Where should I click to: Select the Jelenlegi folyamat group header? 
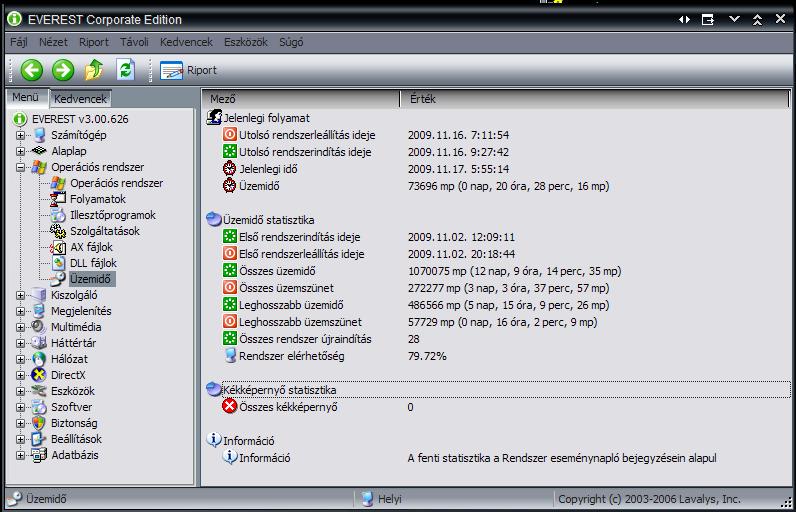point(267,118)
